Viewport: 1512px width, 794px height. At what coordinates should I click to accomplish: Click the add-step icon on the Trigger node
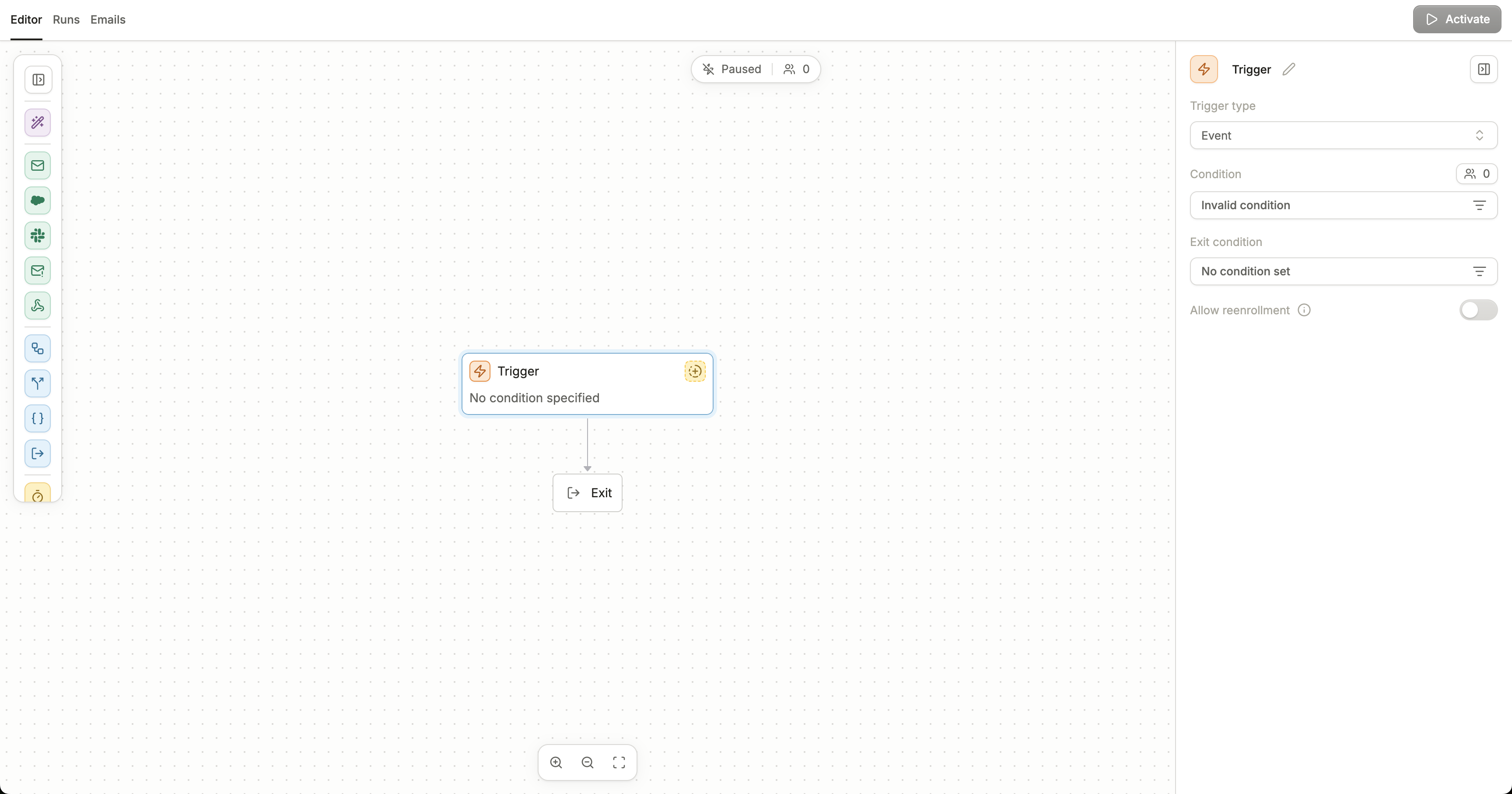tap(694, 371)
